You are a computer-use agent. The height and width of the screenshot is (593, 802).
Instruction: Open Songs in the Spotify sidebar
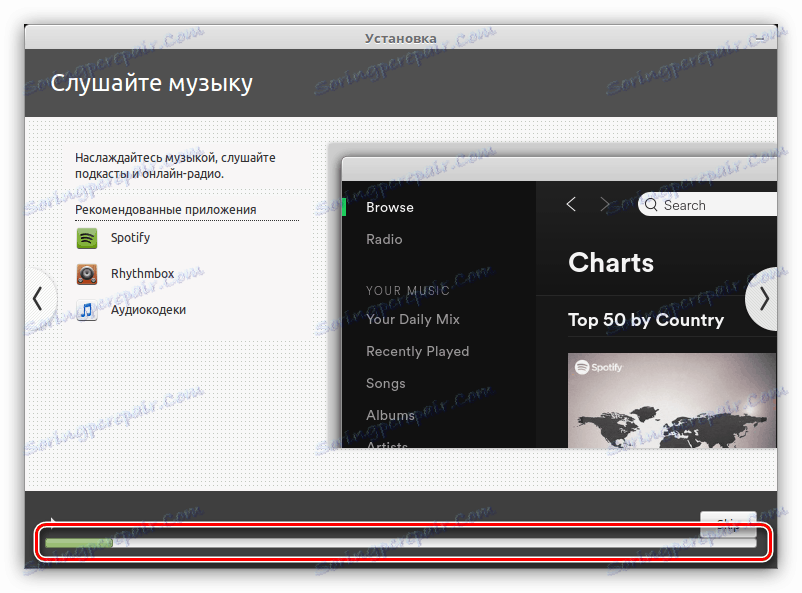click(386, 383)
